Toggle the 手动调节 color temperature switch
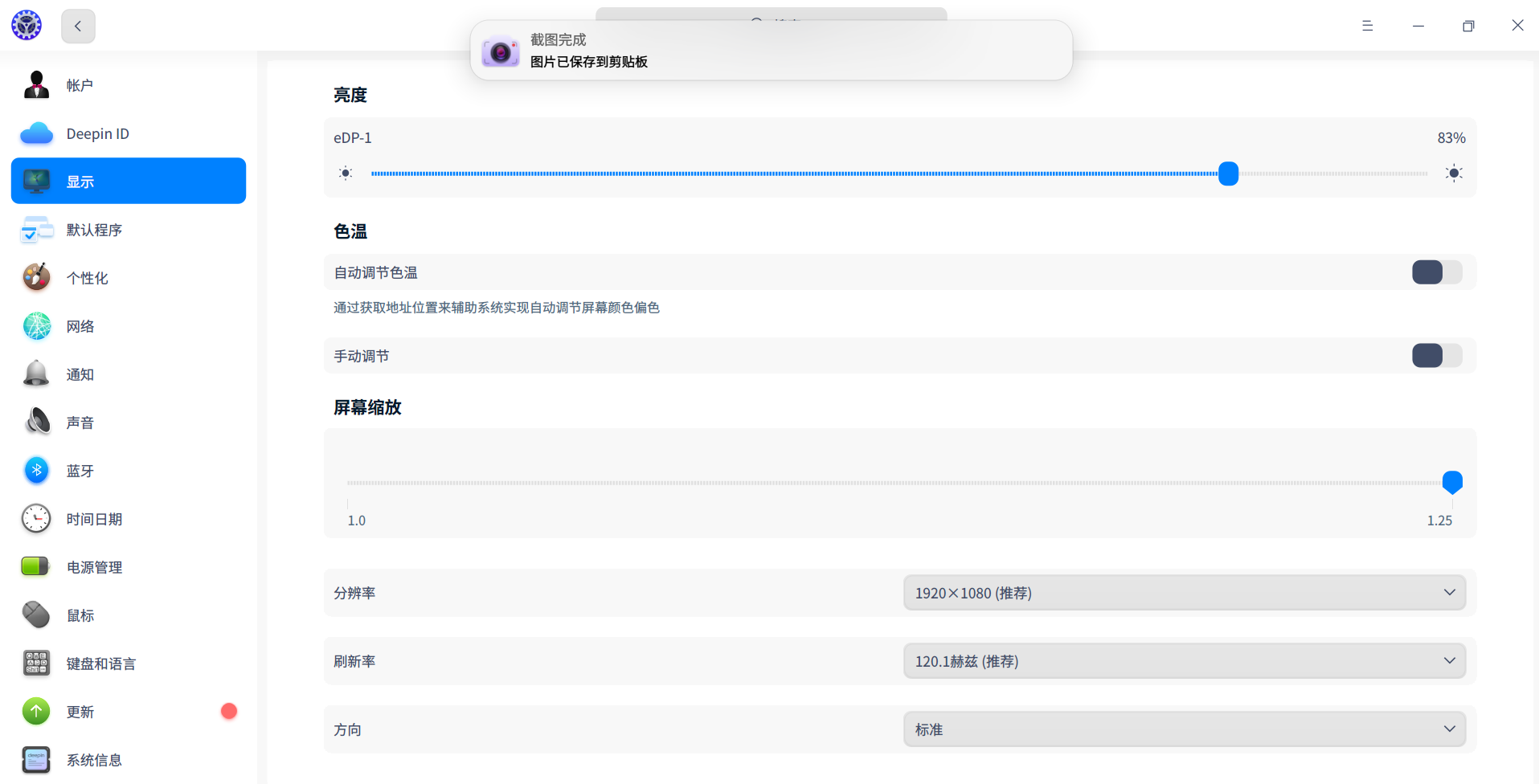The image size is (1539, 784). tap(1437, 355)
